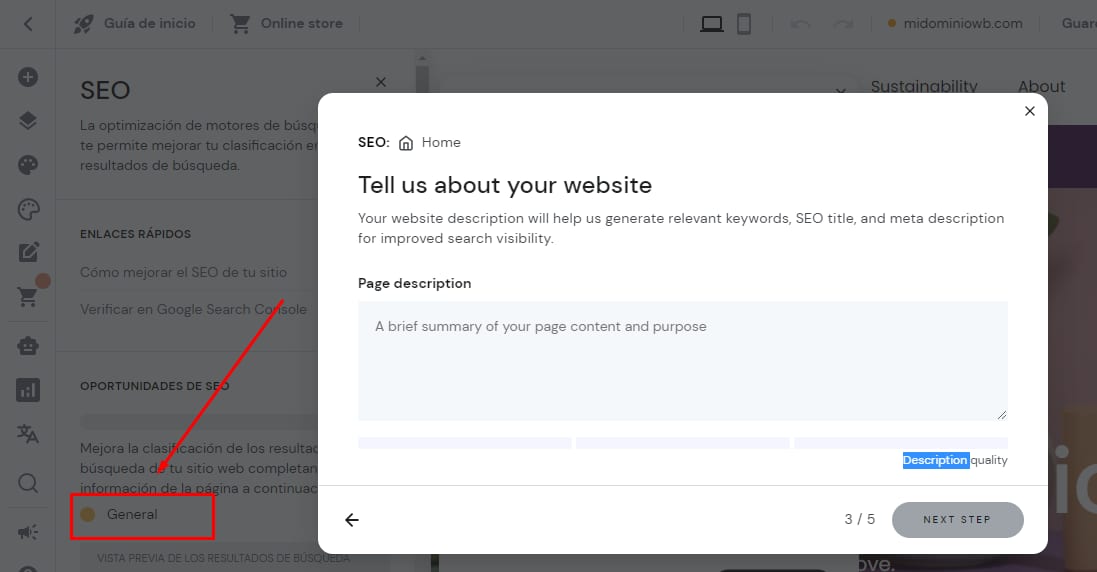Go back using the top-left chevron
The image size is (1097, 572).
click(28, 23)
